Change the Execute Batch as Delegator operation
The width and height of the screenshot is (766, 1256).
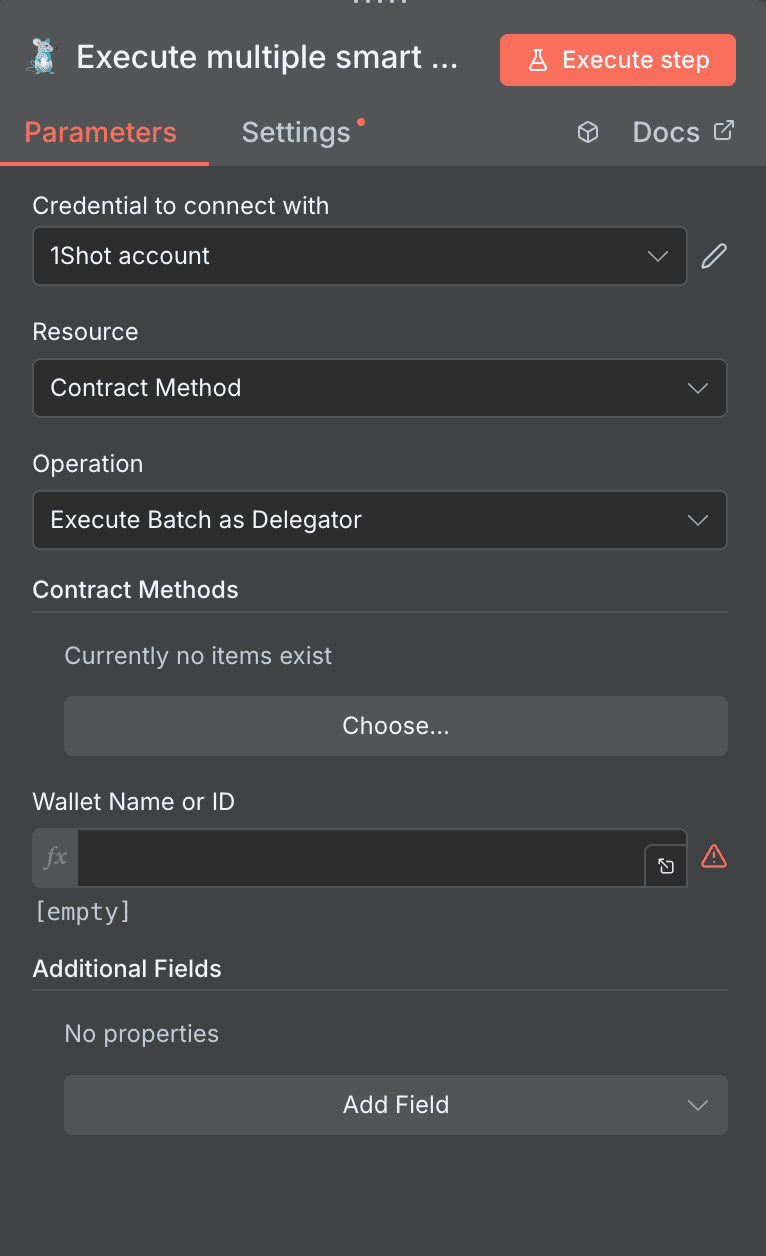pos(380,520)
